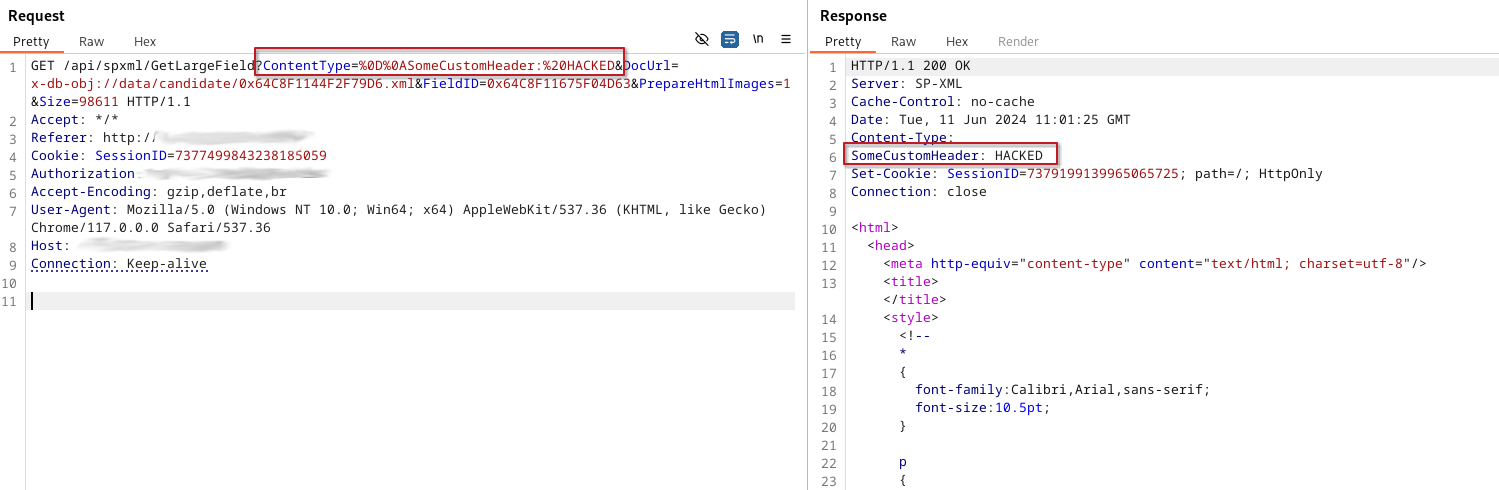Open the response Render tab
The height and width of the screenshot is (490, 1499).
coord(1018,41)
